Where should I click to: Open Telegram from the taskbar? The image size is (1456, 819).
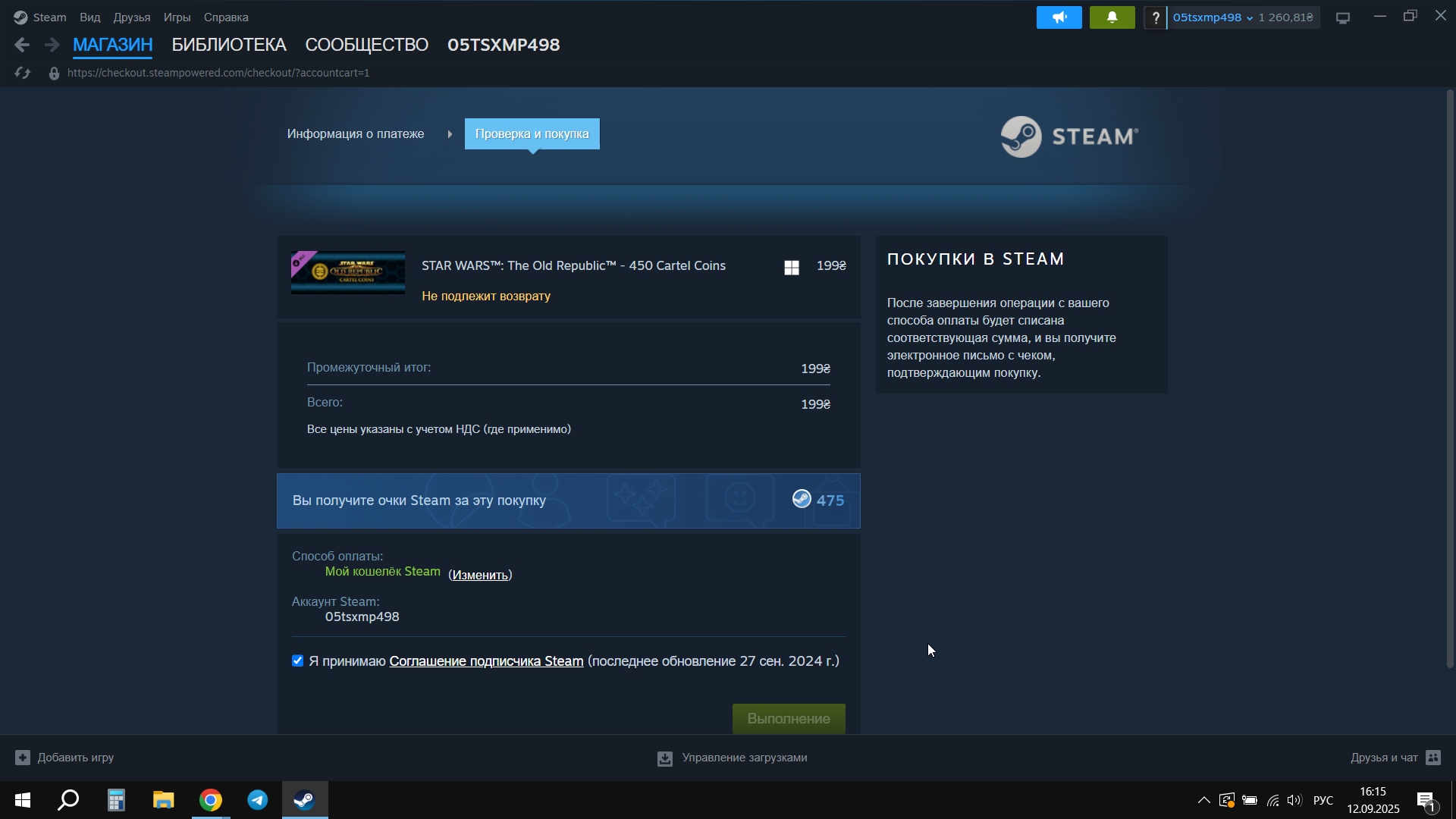[x=258, y=800]
